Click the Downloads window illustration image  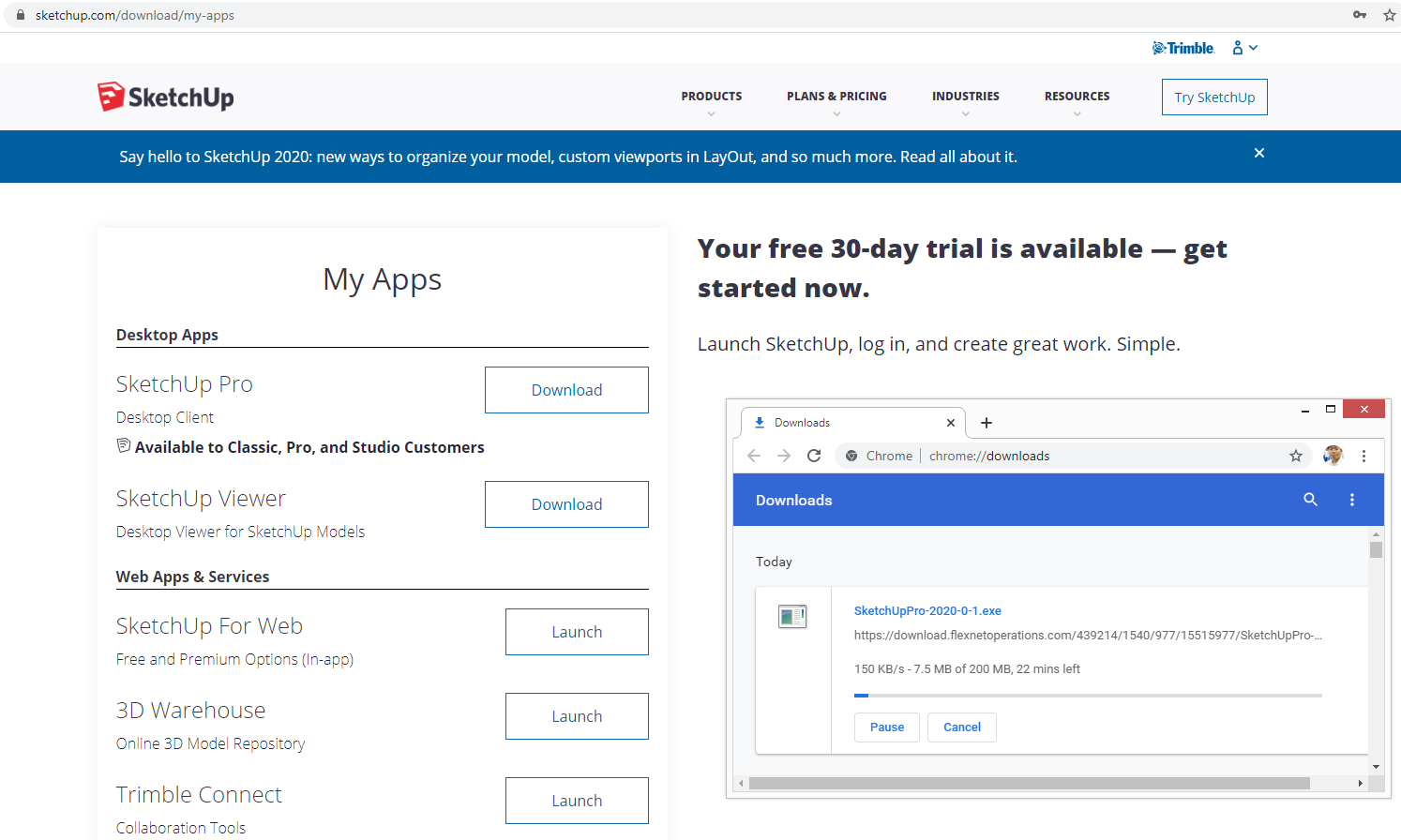point(1058,598)
